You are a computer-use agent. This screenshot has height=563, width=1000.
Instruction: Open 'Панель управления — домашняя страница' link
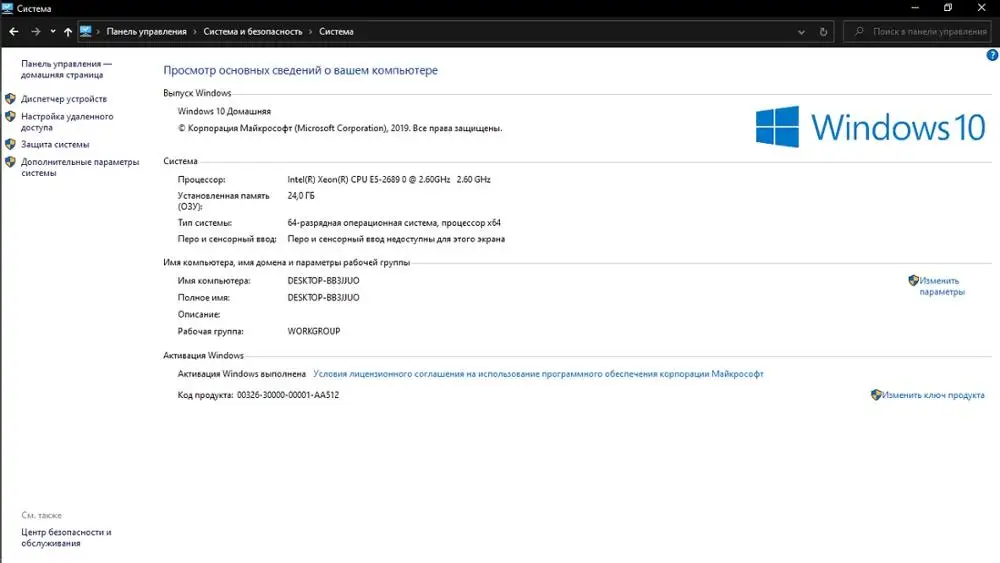pos(66,69)
